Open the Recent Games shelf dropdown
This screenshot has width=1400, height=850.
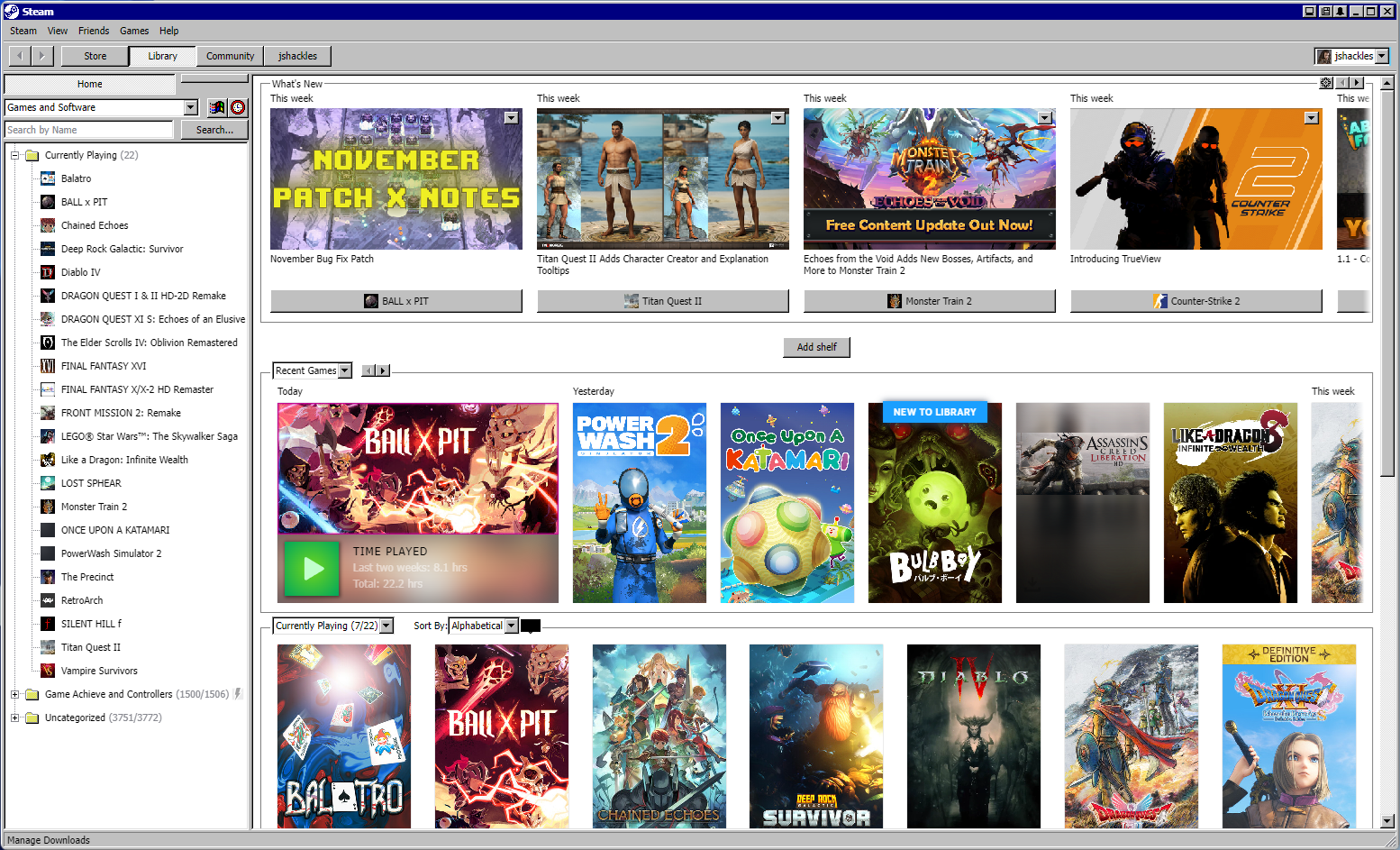coord(344,370)
